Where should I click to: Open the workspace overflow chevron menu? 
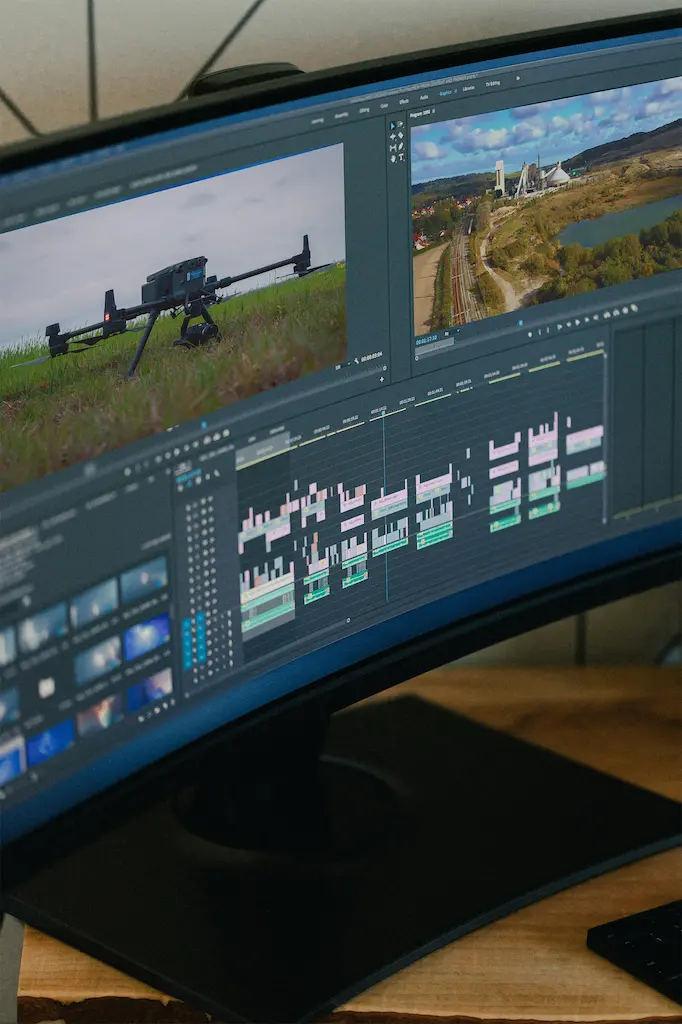click(x=518, y=78)
